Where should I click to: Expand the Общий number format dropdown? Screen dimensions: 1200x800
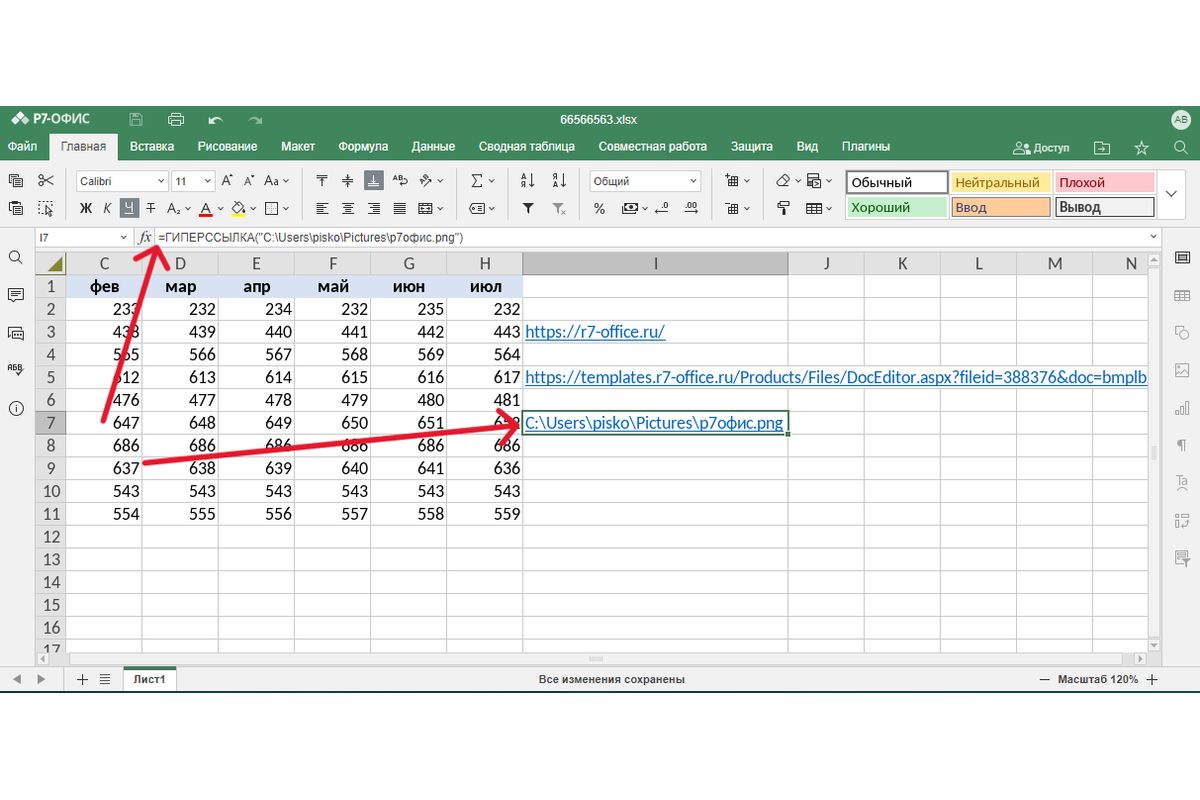click(x=692, y=181)
